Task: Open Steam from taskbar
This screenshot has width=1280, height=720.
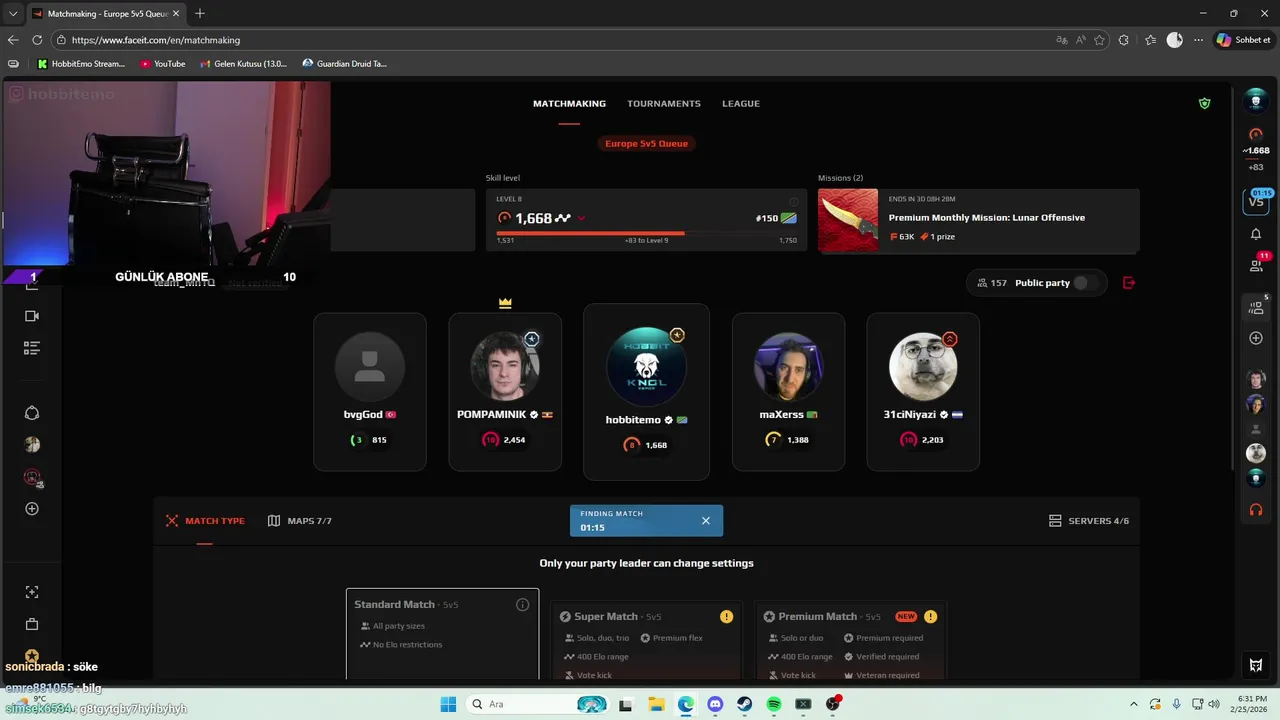Action: 744,704
